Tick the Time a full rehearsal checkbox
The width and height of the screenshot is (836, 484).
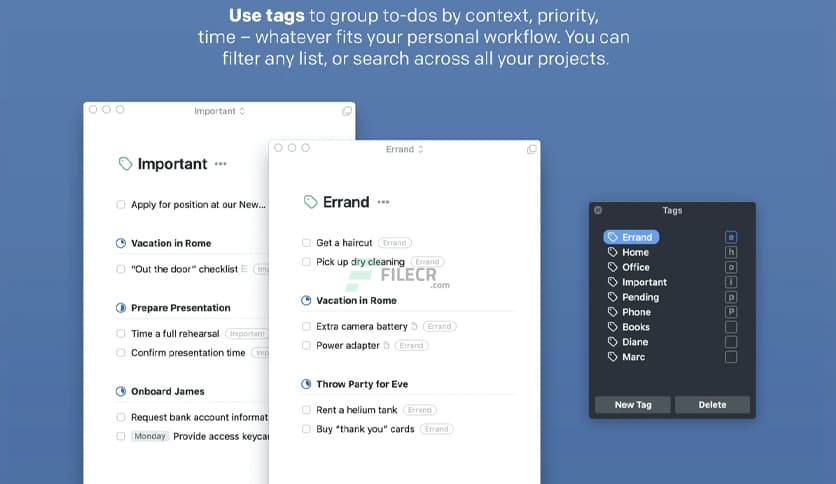(121, 334)
